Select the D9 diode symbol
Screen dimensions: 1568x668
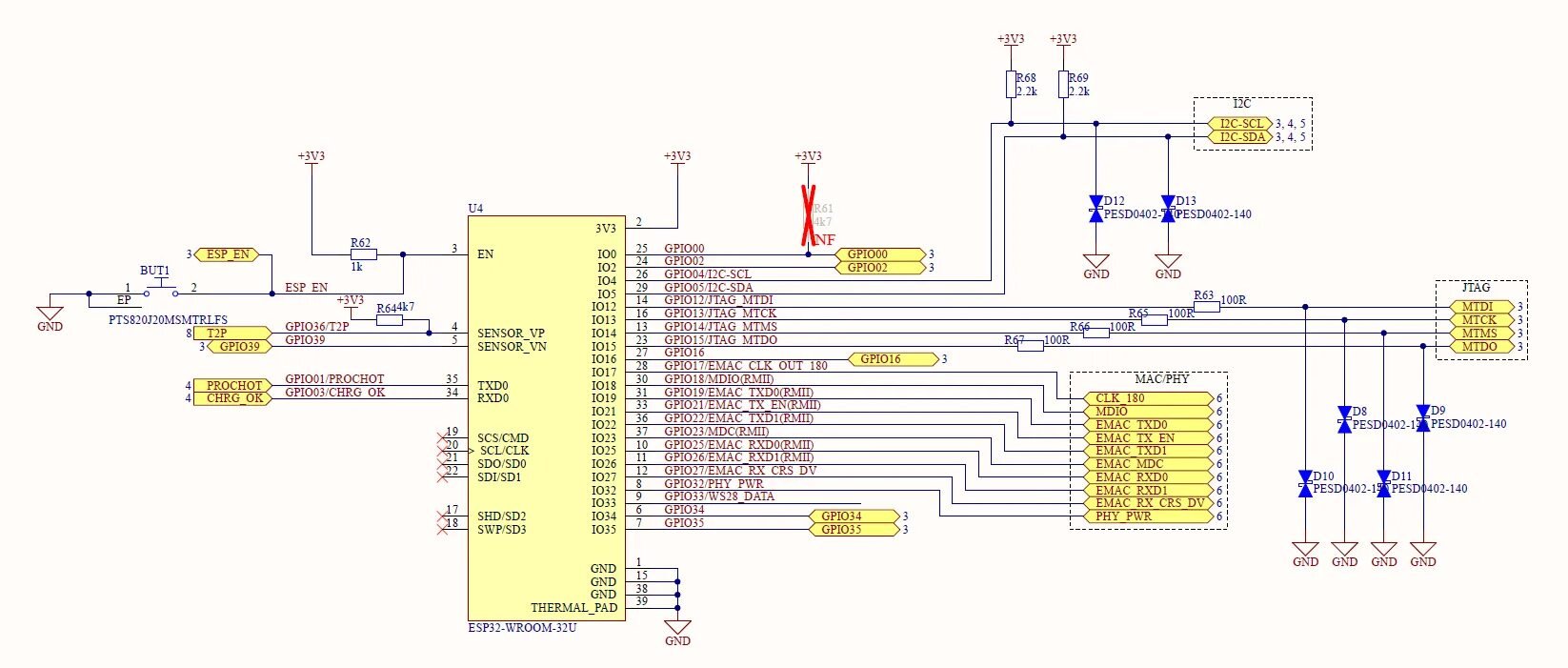(x=1422, y=419)
